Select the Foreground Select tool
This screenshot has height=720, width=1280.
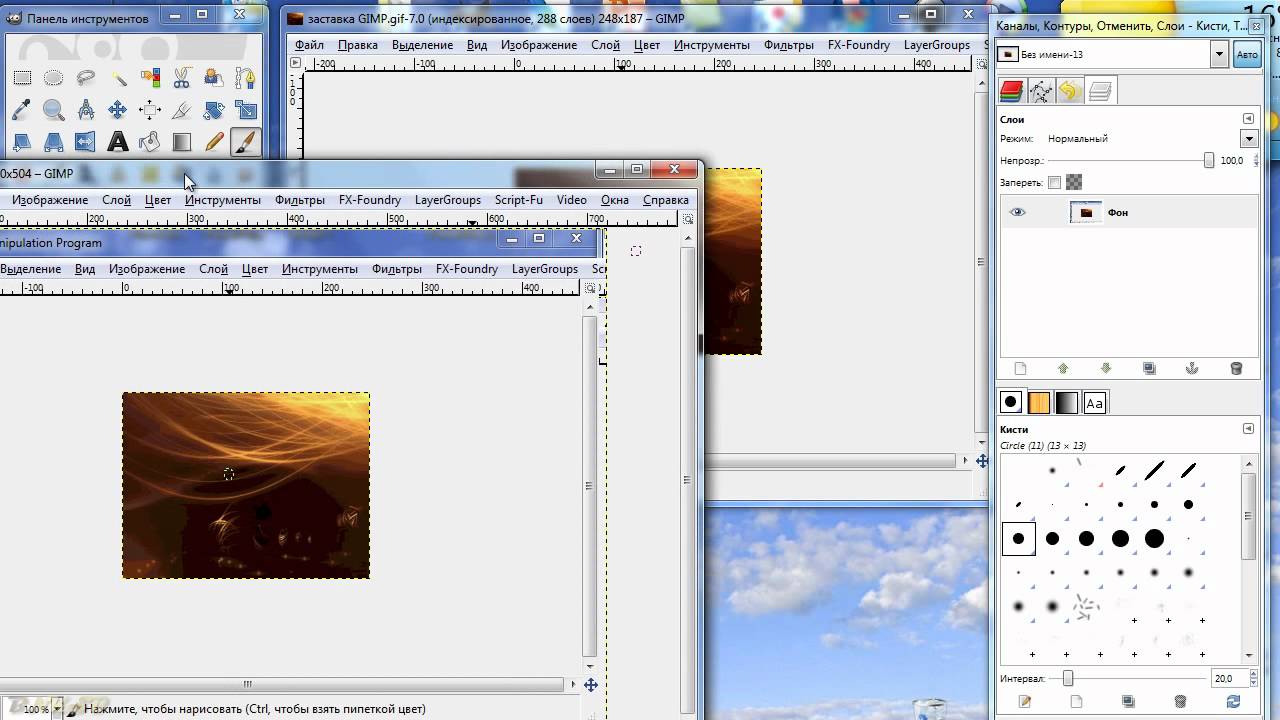214,78
